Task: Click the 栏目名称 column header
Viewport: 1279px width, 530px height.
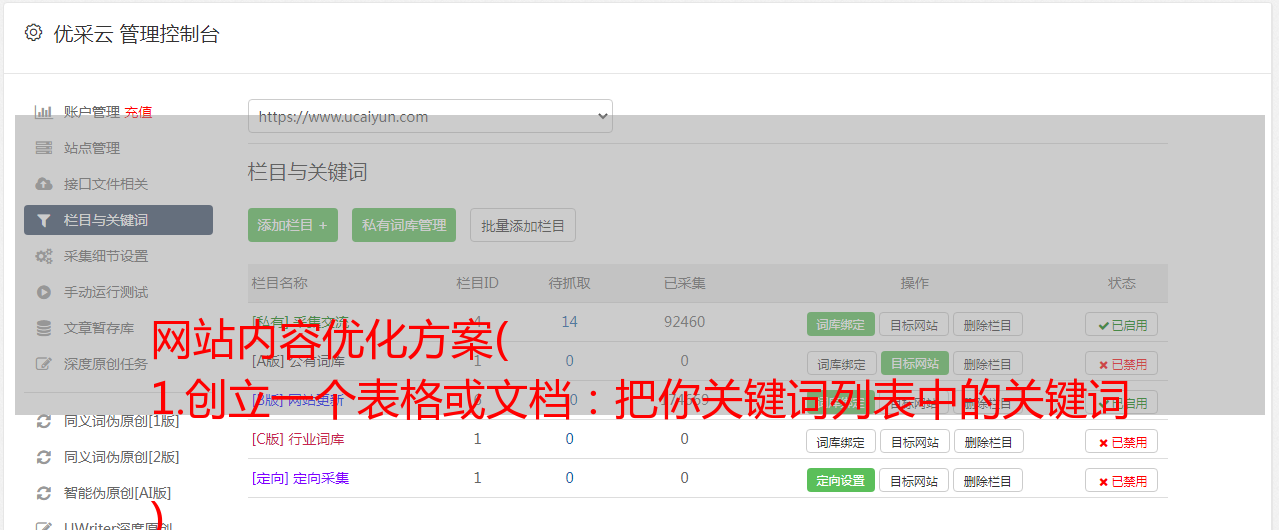Action: 279,283
